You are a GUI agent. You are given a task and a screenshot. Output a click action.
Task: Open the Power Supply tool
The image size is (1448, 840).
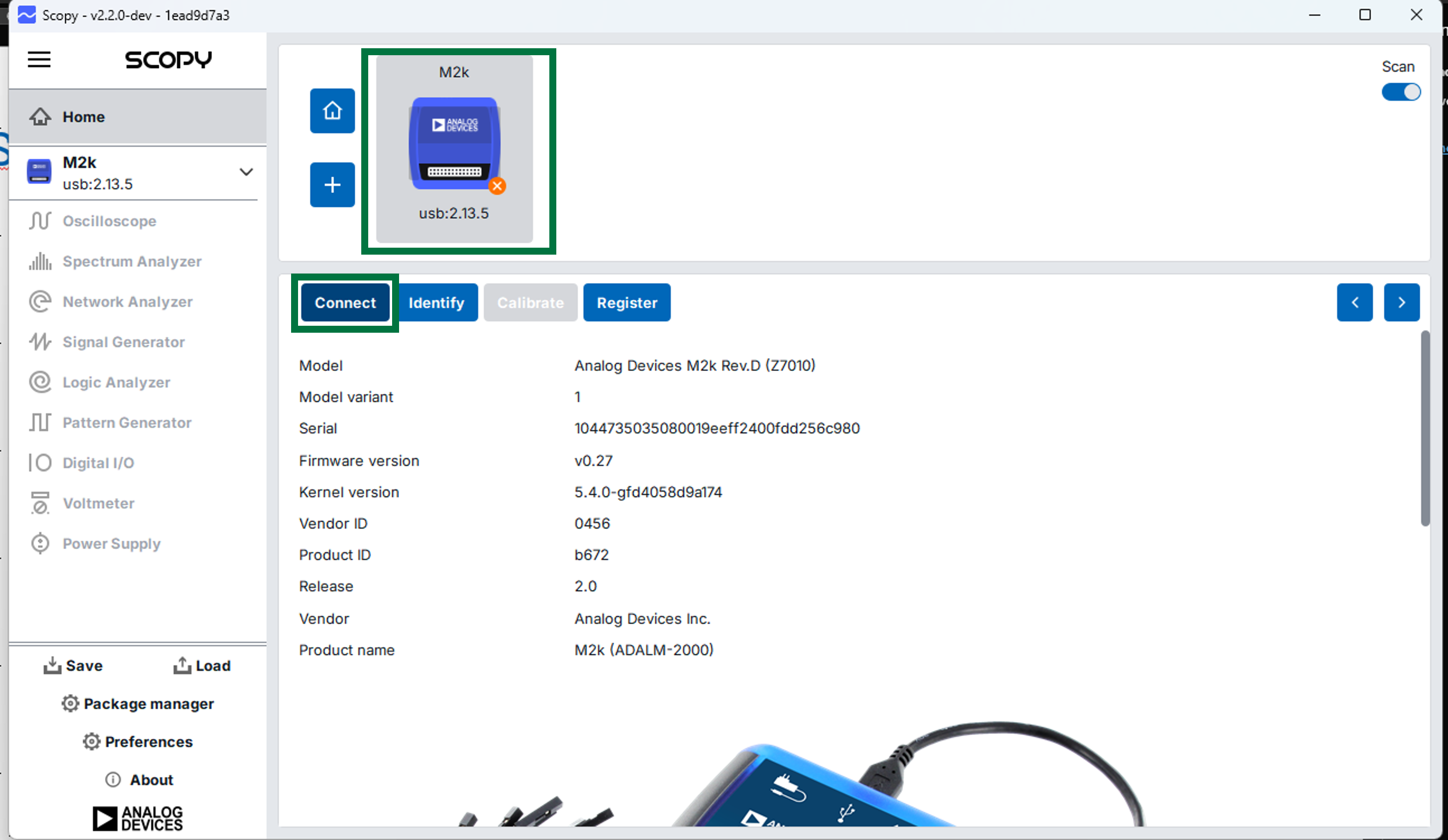click(x=111, y=543)
